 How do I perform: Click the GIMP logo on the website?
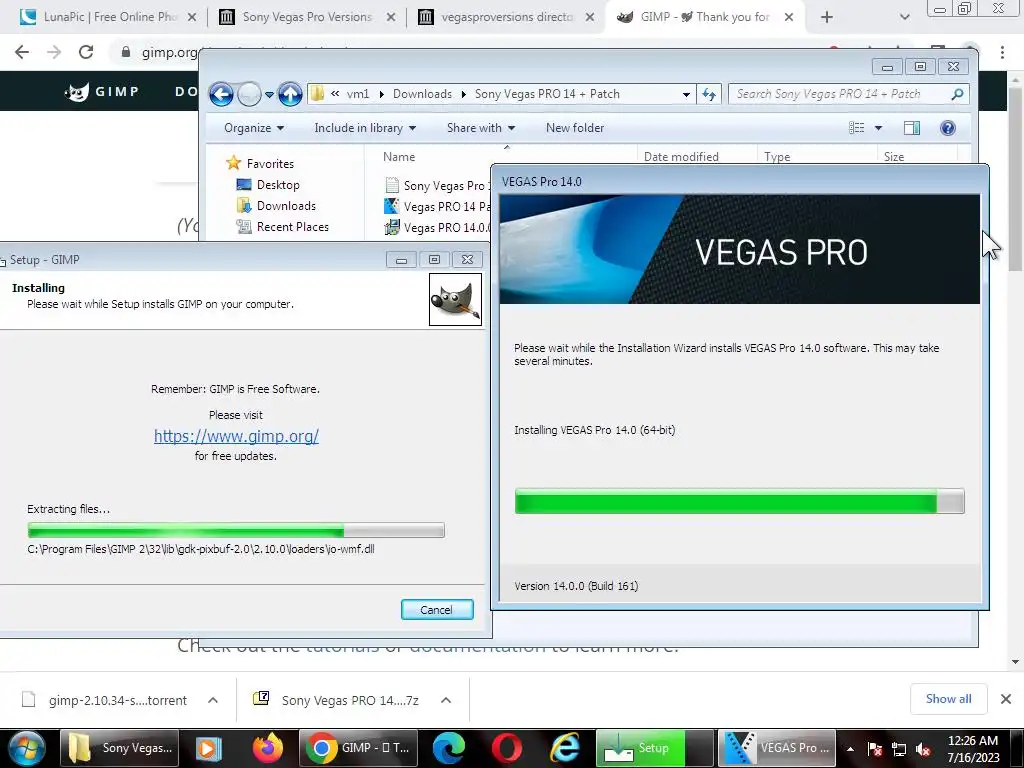tap(102, 91)
